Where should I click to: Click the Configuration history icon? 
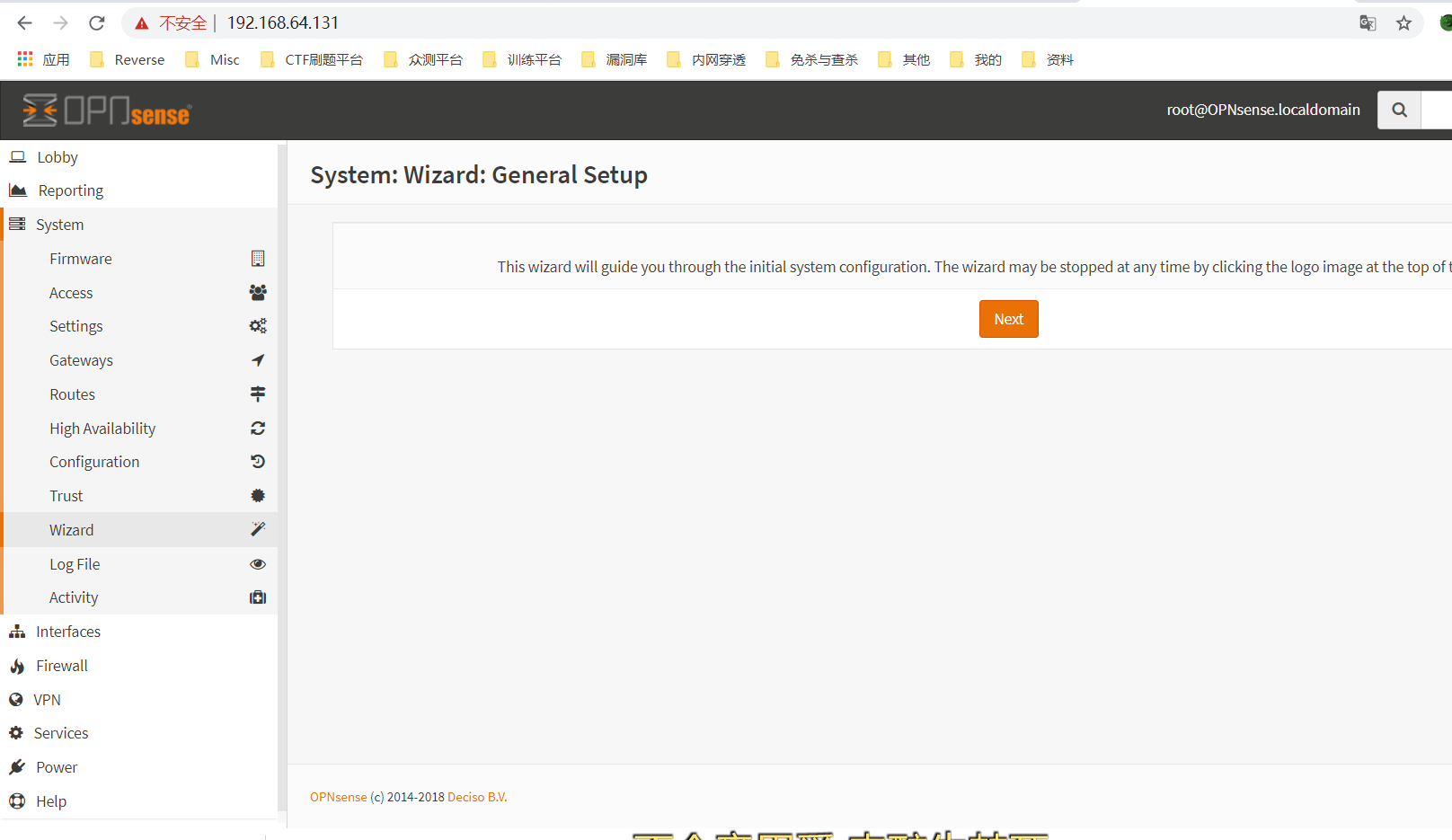[x=258, y=462]
